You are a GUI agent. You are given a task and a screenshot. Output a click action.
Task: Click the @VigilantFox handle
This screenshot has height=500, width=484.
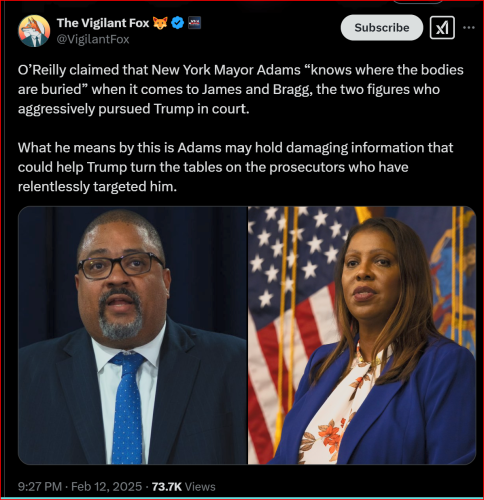click(93, 39)
